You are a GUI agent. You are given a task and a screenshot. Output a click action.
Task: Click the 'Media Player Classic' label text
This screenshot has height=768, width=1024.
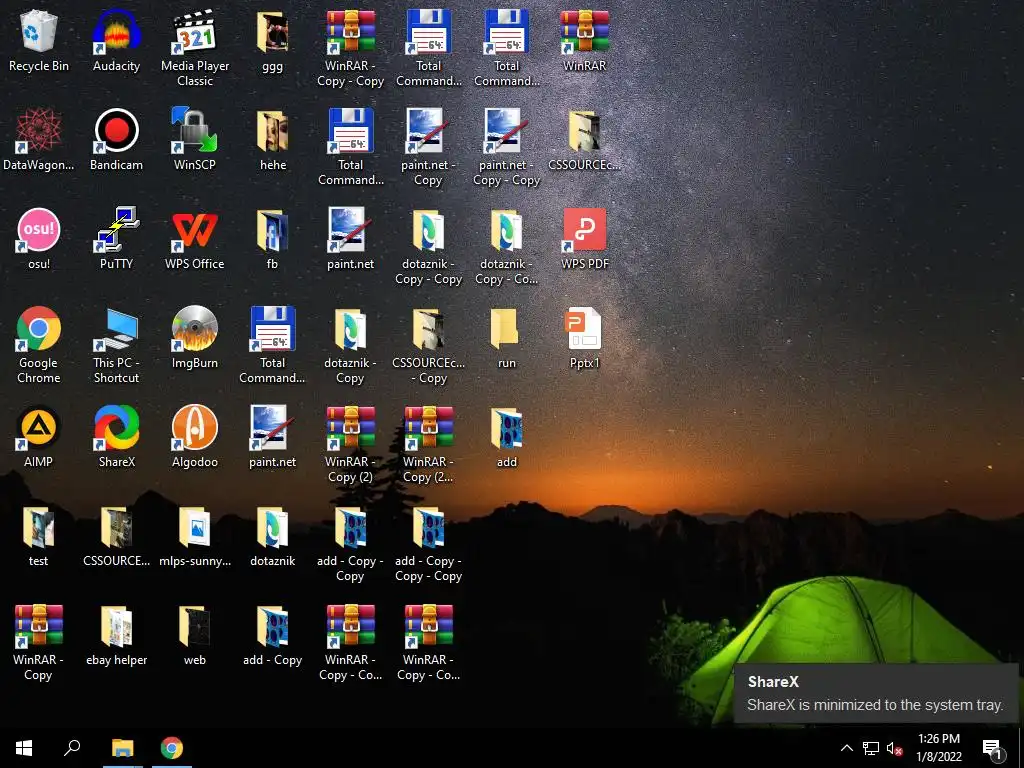[195, 73]
